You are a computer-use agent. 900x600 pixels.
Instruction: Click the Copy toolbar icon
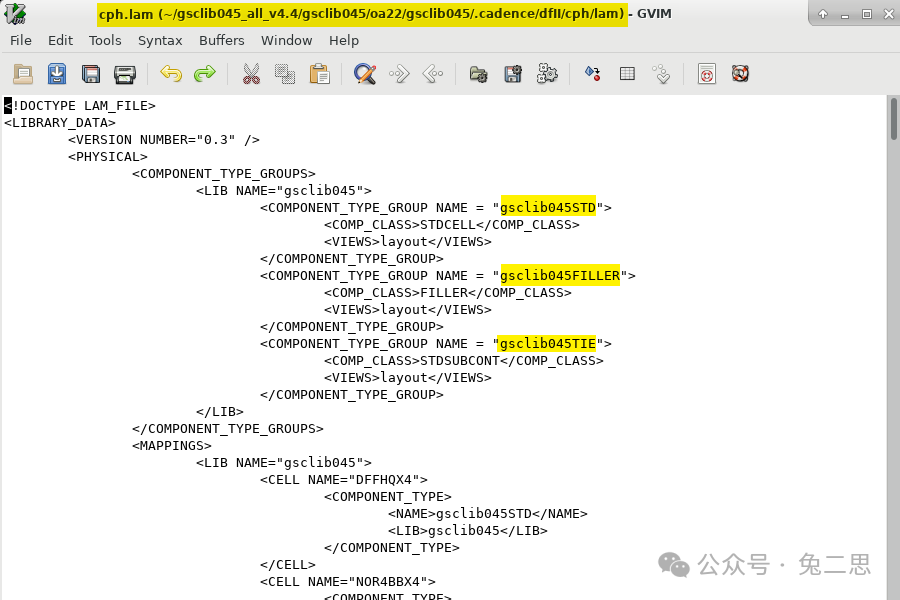tap(285, 74)
